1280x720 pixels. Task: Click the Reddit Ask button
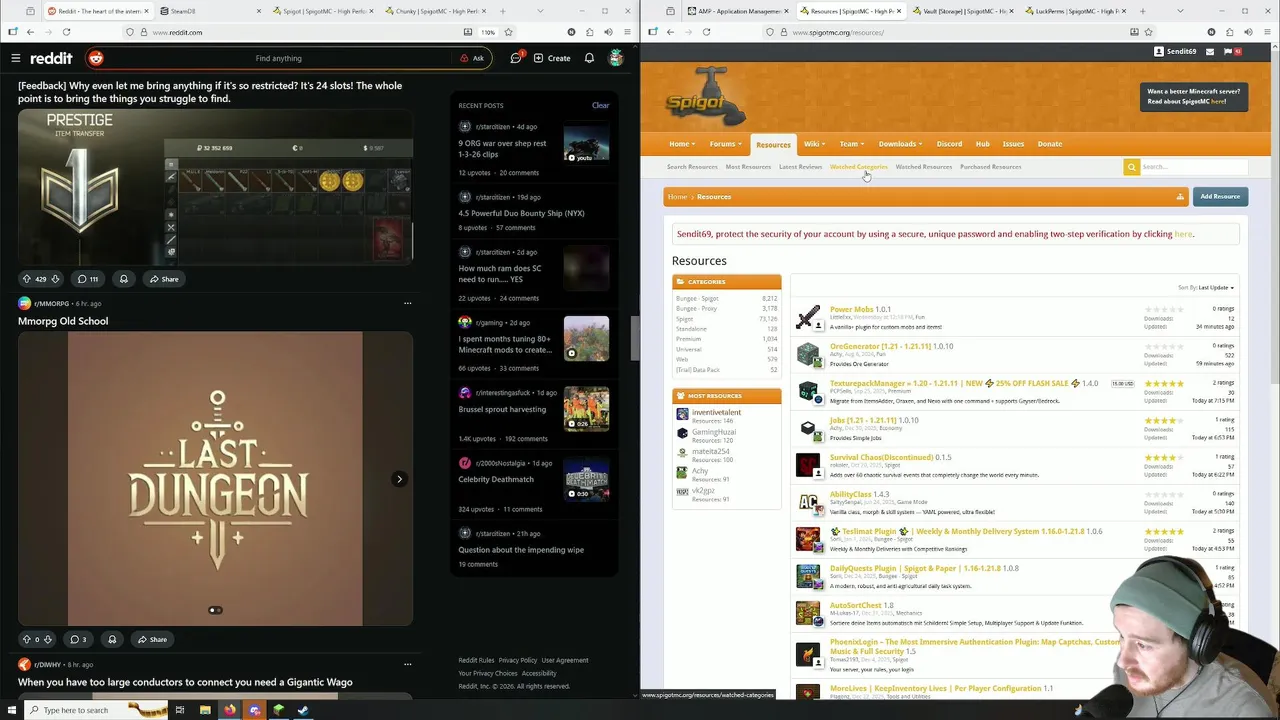coord(472,58)
